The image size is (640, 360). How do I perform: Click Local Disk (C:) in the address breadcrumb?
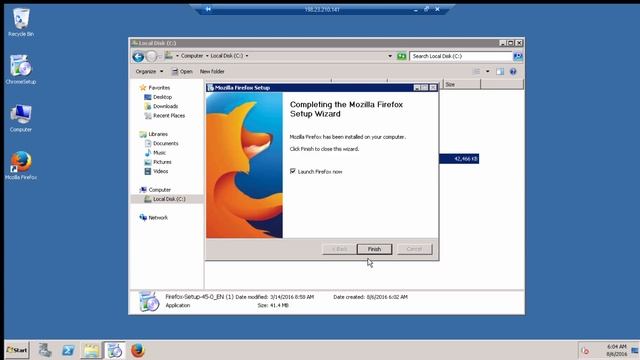227,56
